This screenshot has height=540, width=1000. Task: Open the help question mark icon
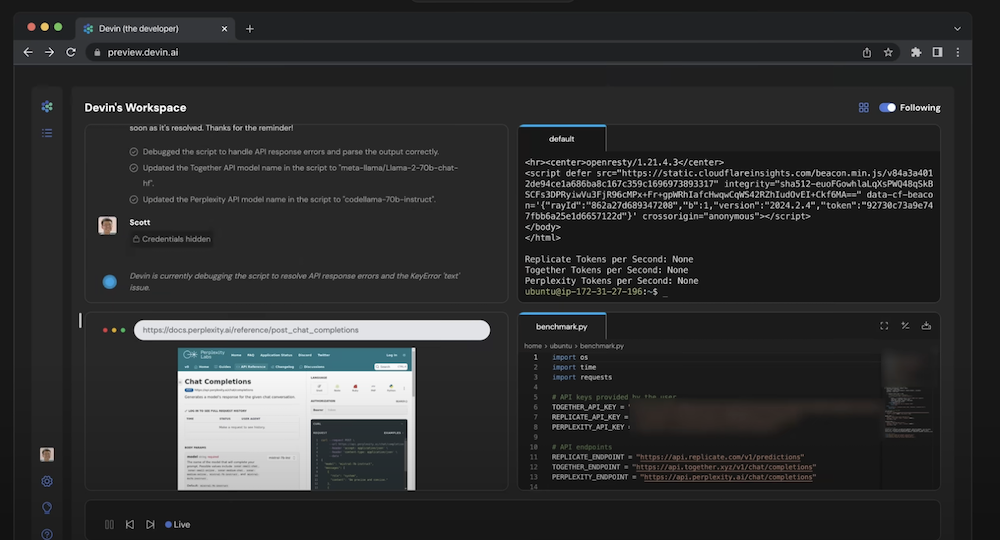coord(47,533)
